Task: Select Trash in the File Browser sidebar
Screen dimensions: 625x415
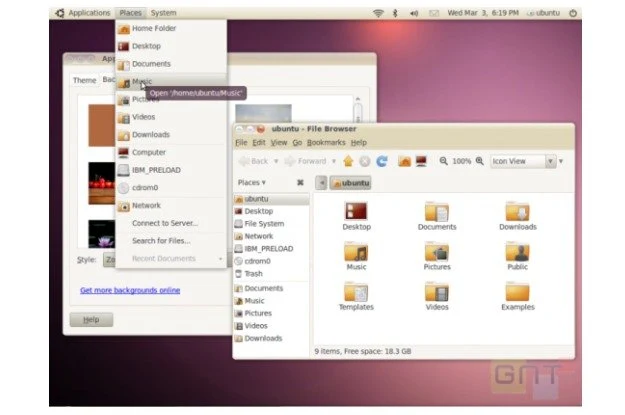Action: (254, 273)
